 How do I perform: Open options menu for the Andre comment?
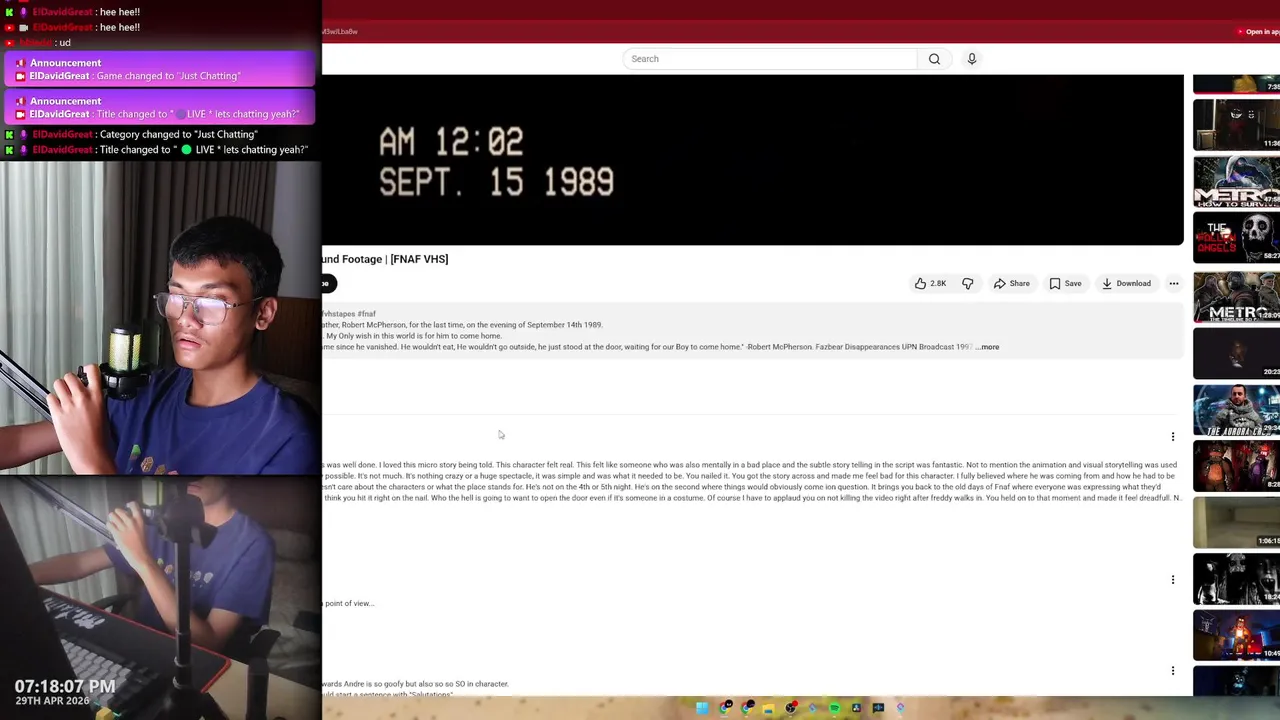tap(1173, 671)
